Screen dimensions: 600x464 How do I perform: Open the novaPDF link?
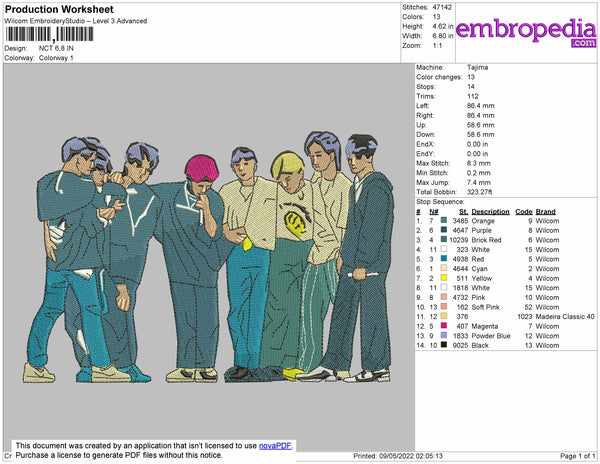pos(276,446)
